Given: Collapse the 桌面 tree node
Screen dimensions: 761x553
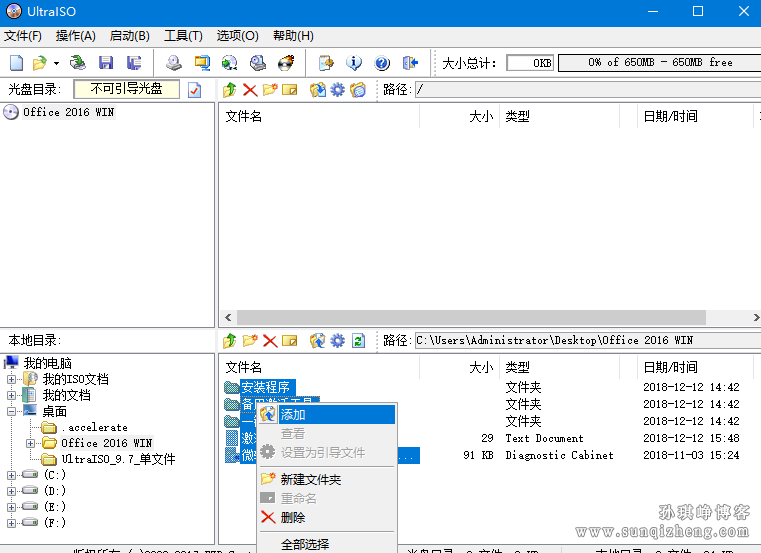Looking at the screenshot, I should point(11,411).
